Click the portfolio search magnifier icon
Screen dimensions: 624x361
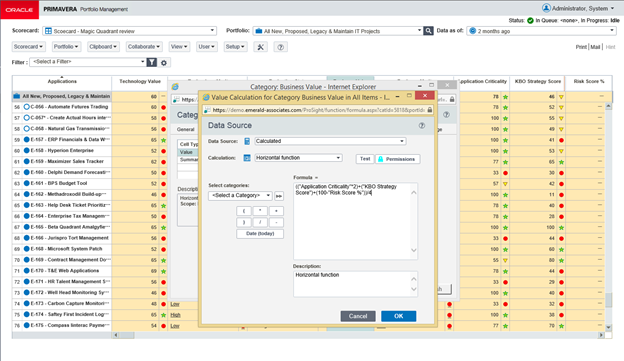(428, 31)
